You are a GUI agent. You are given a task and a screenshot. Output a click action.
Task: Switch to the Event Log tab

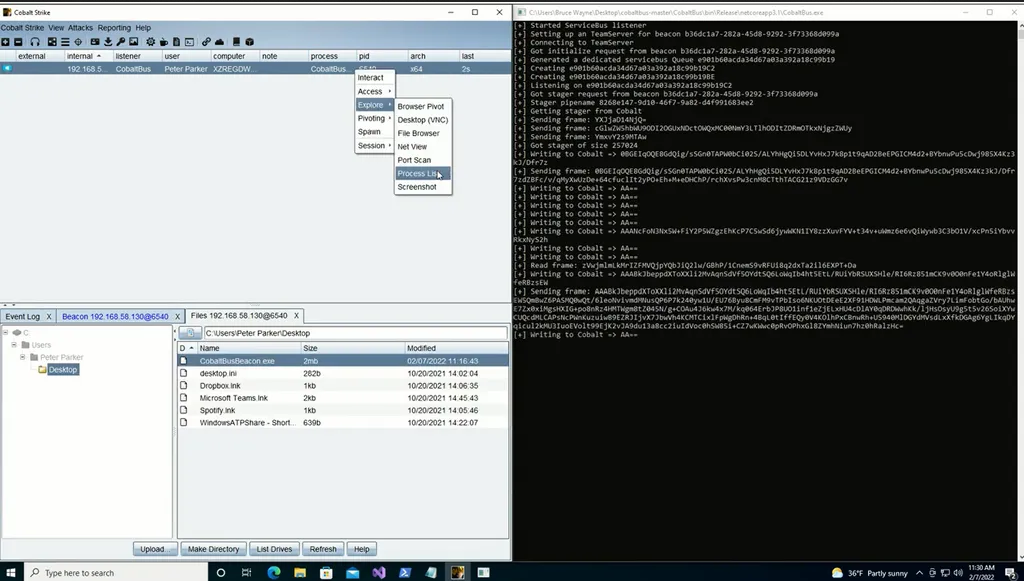[x=23, y=317]
